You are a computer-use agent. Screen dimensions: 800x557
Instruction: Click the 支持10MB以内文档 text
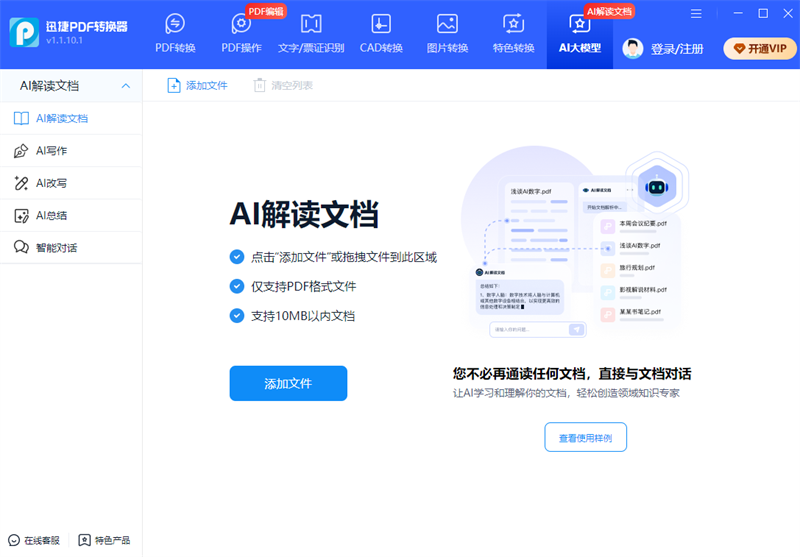point(303,316)
